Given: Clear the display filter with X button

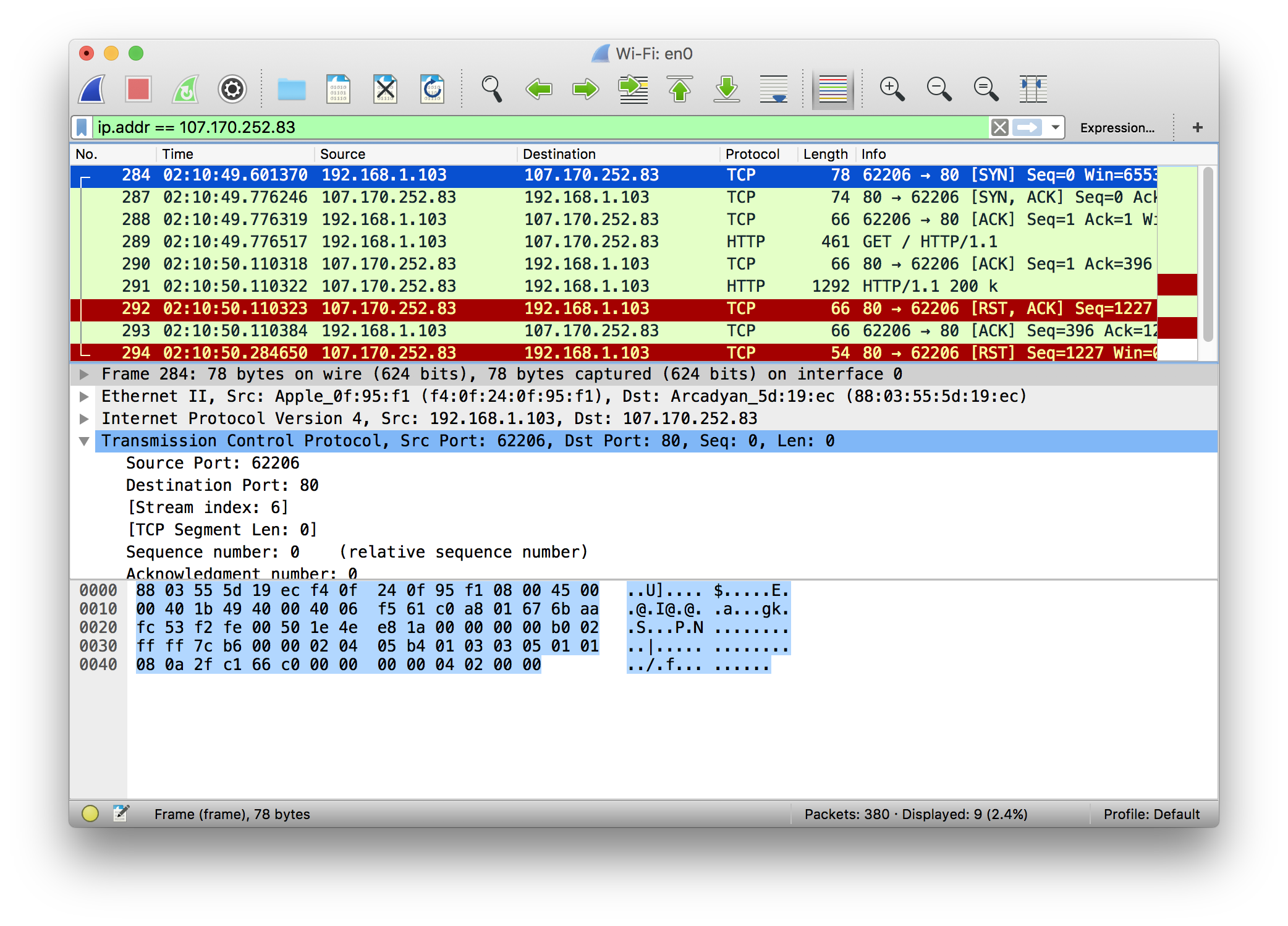Looking at the screenshot, I should [999, 128].
